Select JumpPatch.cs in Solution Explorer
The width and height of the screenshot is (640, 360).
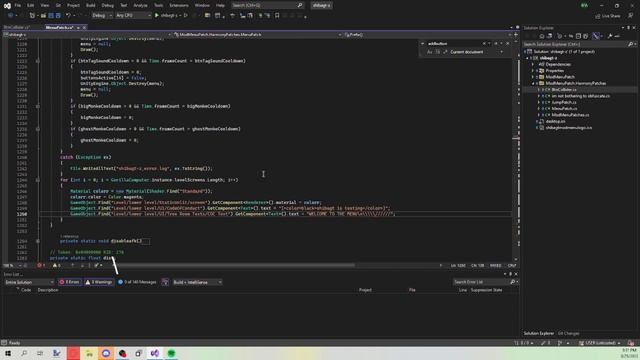[564, 102]
